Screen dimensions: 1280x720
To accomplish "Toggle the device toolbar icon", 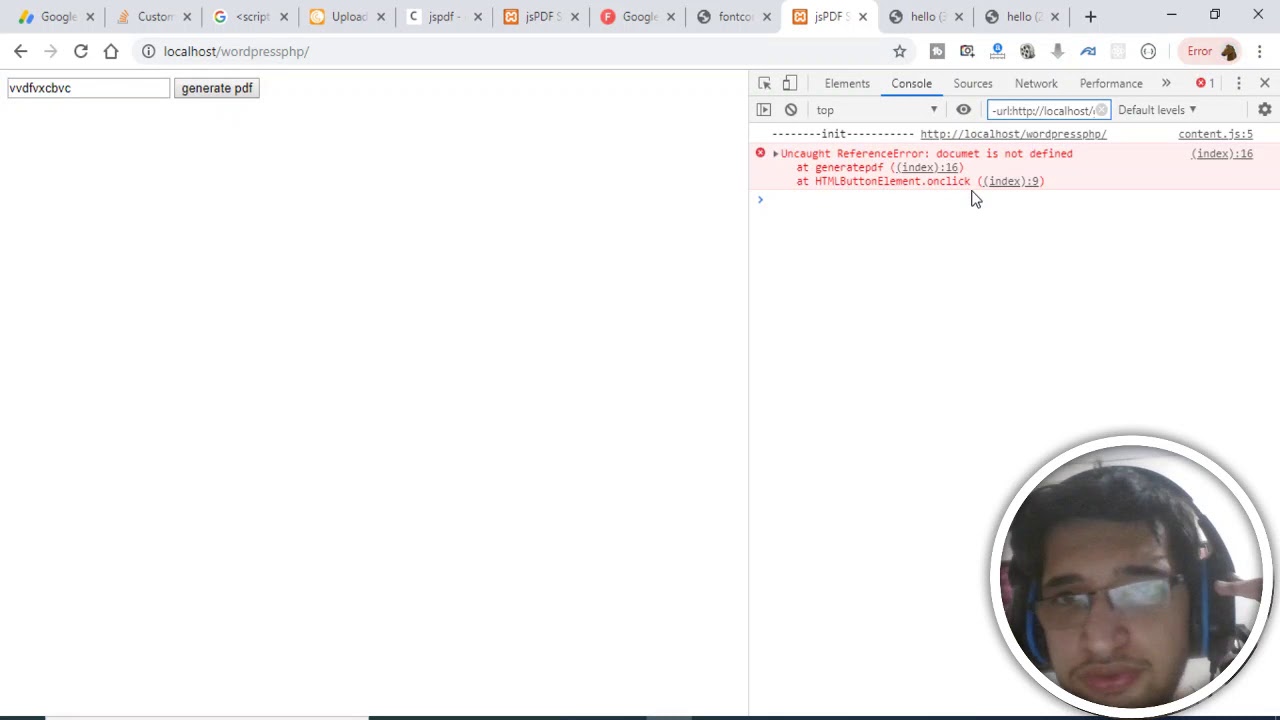I will coord(790,83).
